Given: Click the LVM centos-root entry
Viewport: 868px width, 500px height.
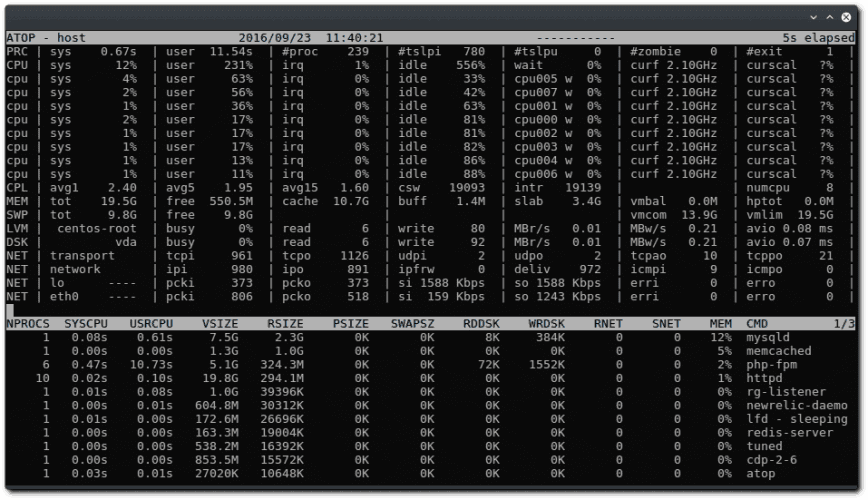Looking at the screenshot, I should click(96, 228).
